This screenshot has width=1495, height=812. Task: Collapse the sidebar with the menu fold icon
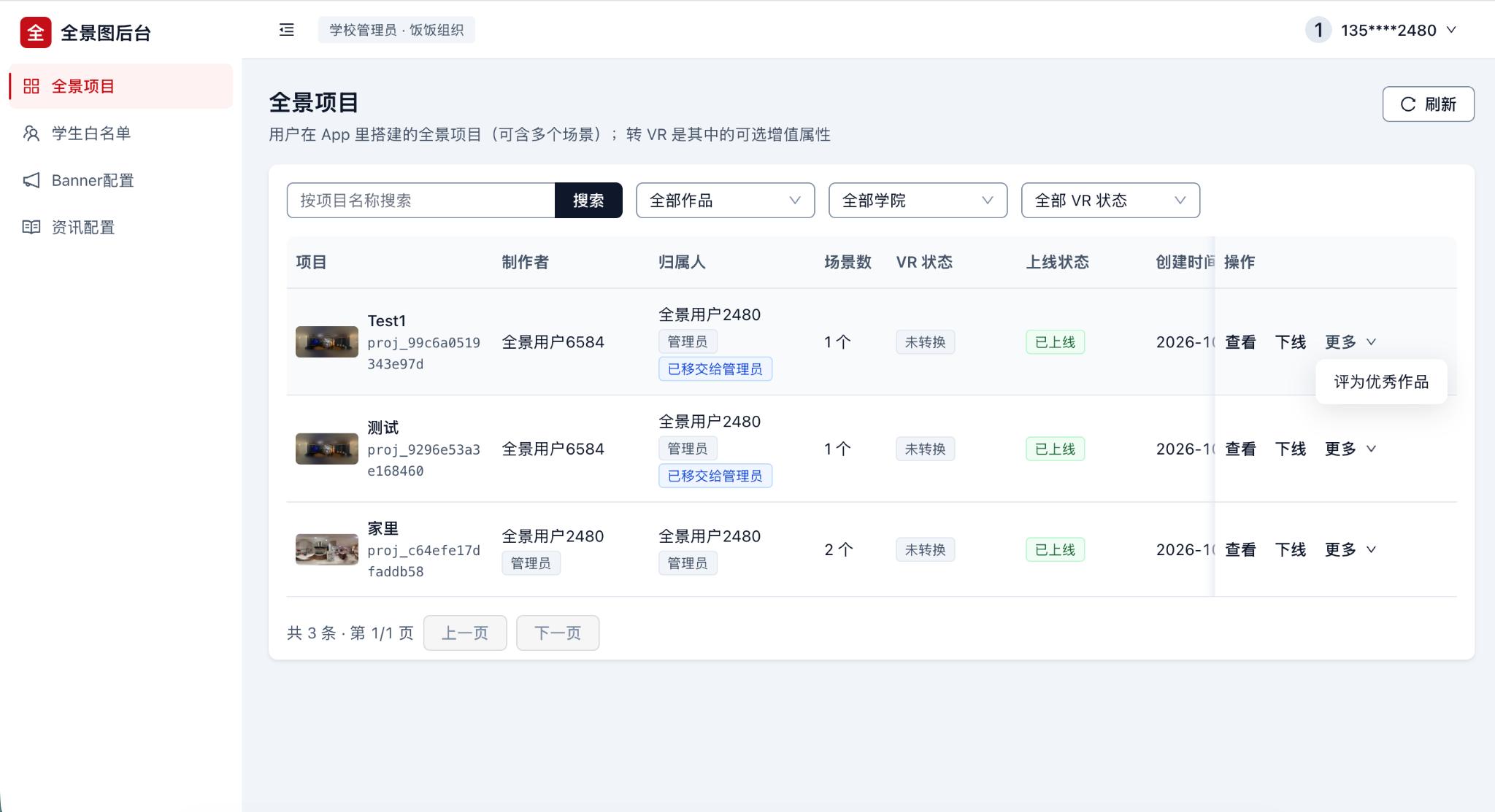[x=287, y=30]
